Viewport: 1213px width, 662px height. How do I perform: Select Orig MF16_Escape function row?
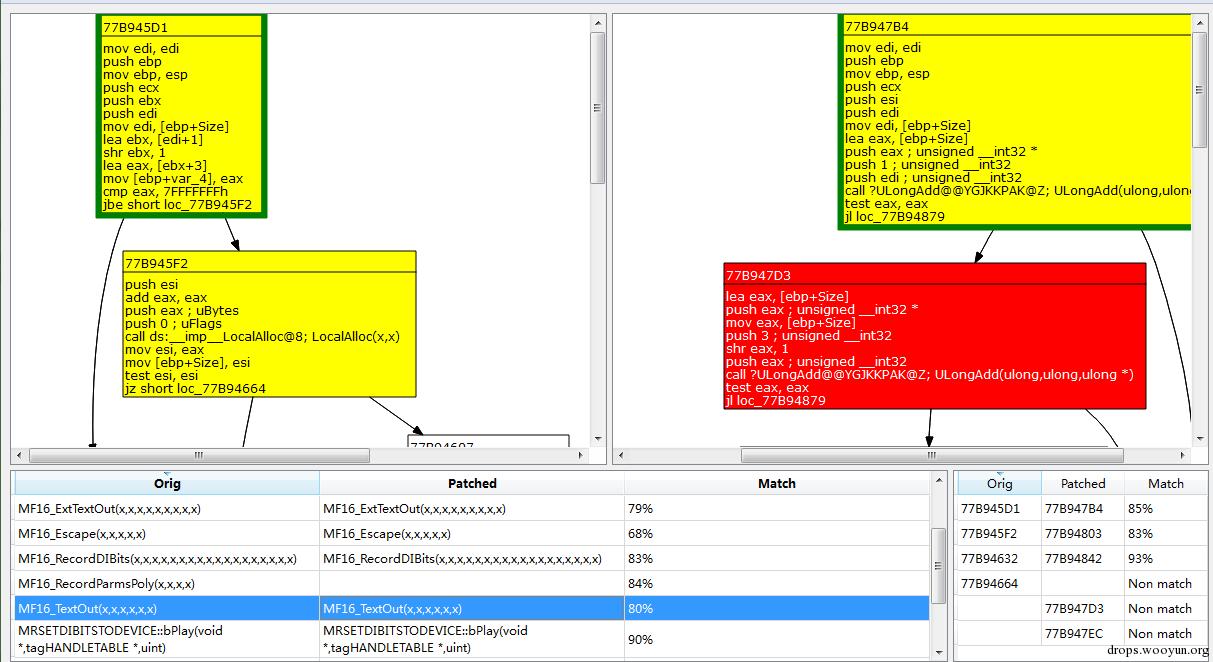[x=167, y=533]
